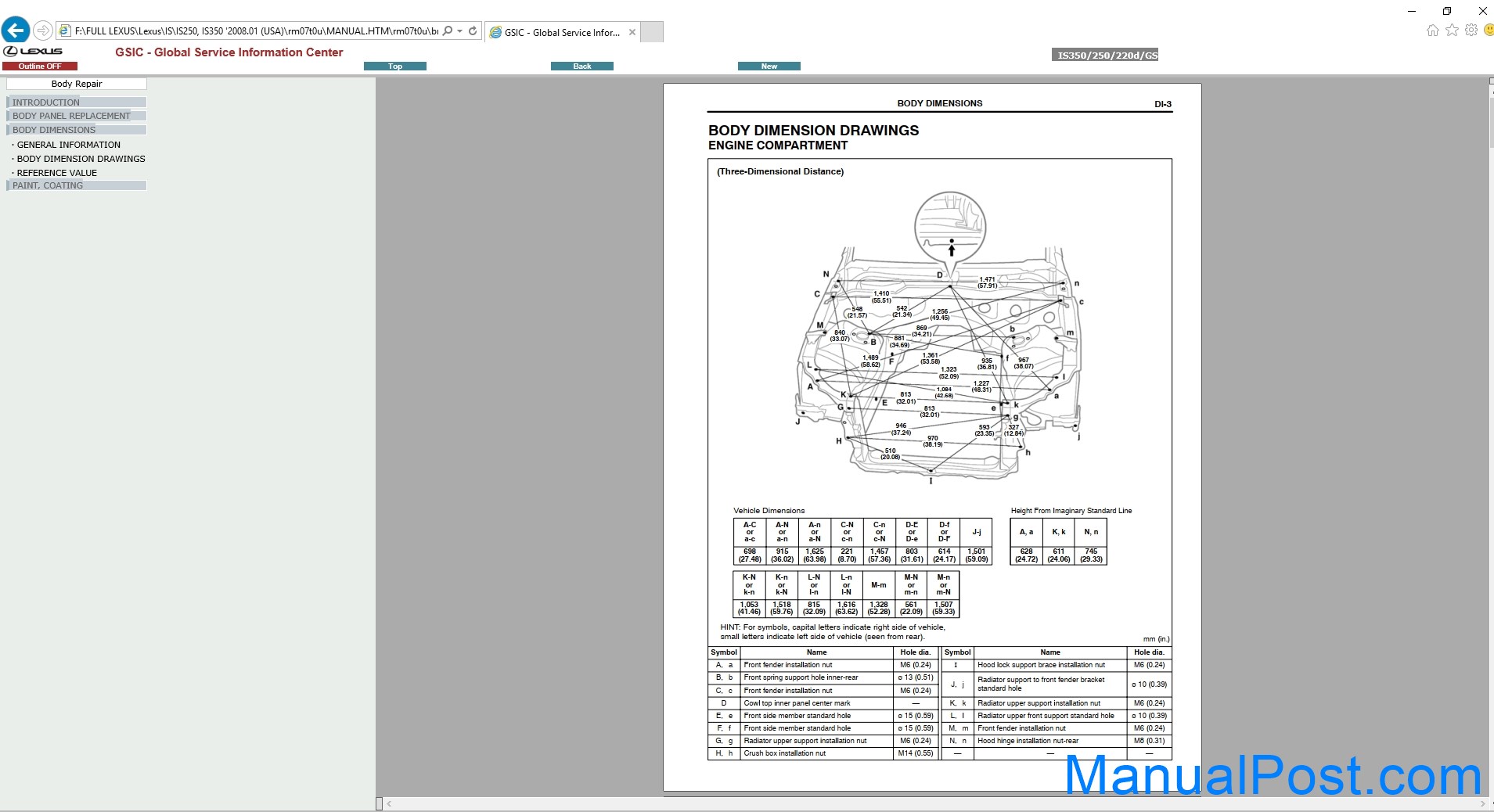Collapse the BODY DIMENSIONS section
The width and height of the screenshot is (1494, 812).
pyautogui.click(x=77, y=130)
